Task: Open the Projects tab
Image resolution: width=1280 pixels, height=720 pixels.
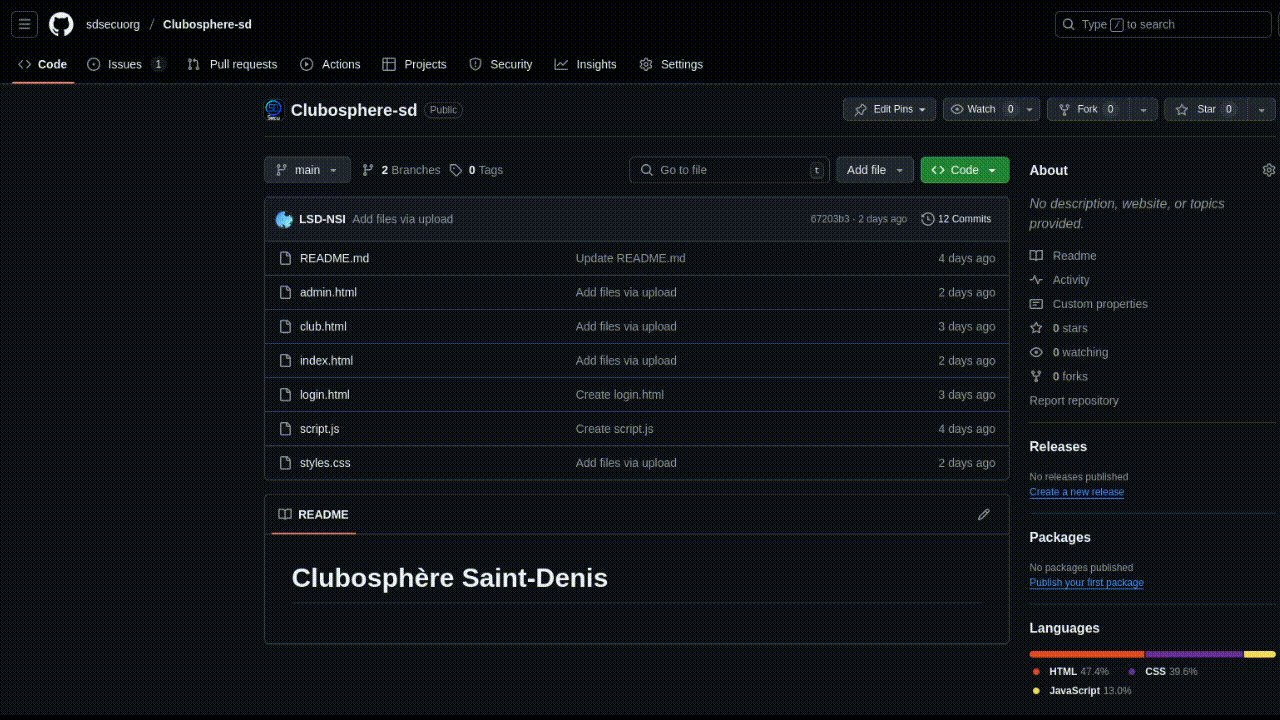Action: pyautogui.click(x=414, y=64)
